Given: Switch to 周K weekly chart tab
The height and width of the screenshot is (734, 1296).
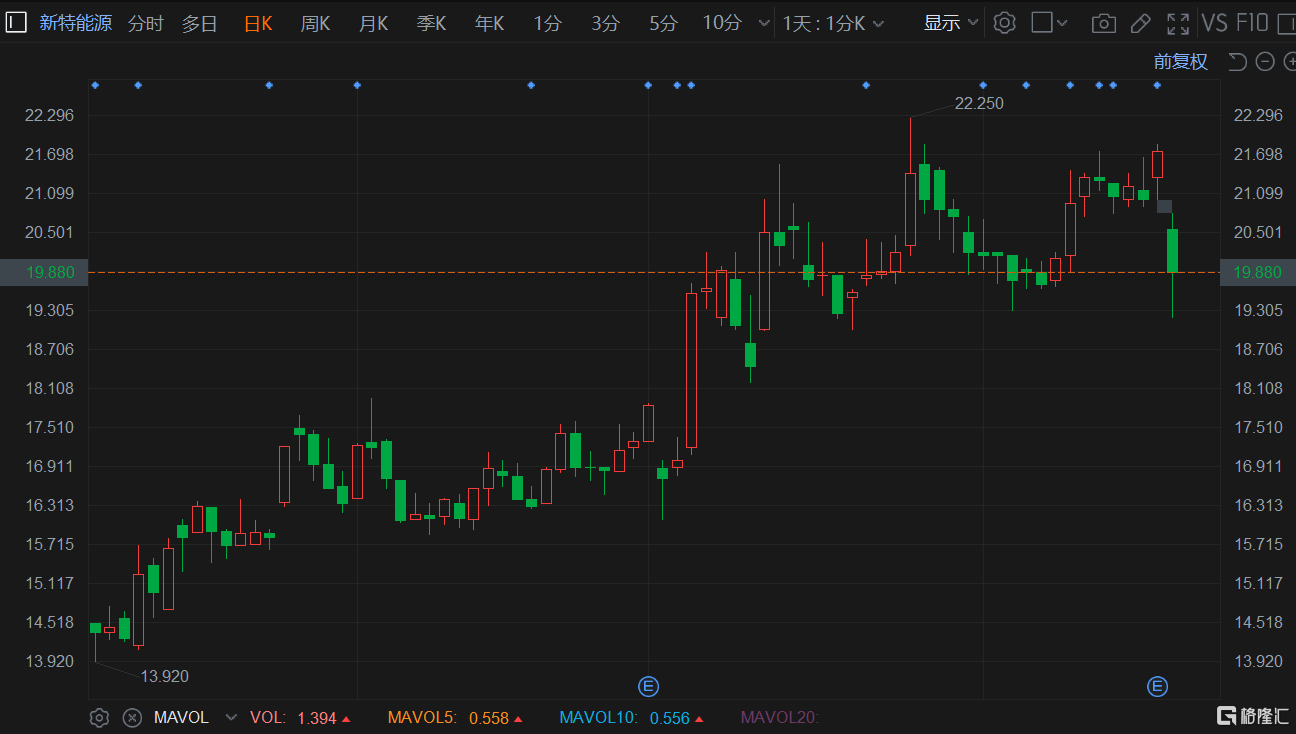Looking at the screenshot, I should 315,23.
